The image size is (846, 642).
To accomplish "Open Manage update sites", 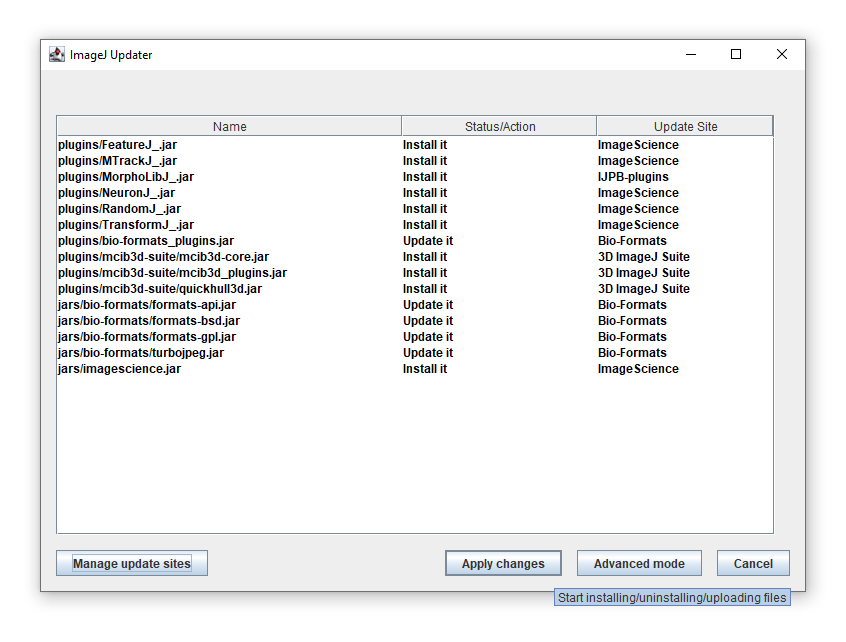I will coord(132,563).
